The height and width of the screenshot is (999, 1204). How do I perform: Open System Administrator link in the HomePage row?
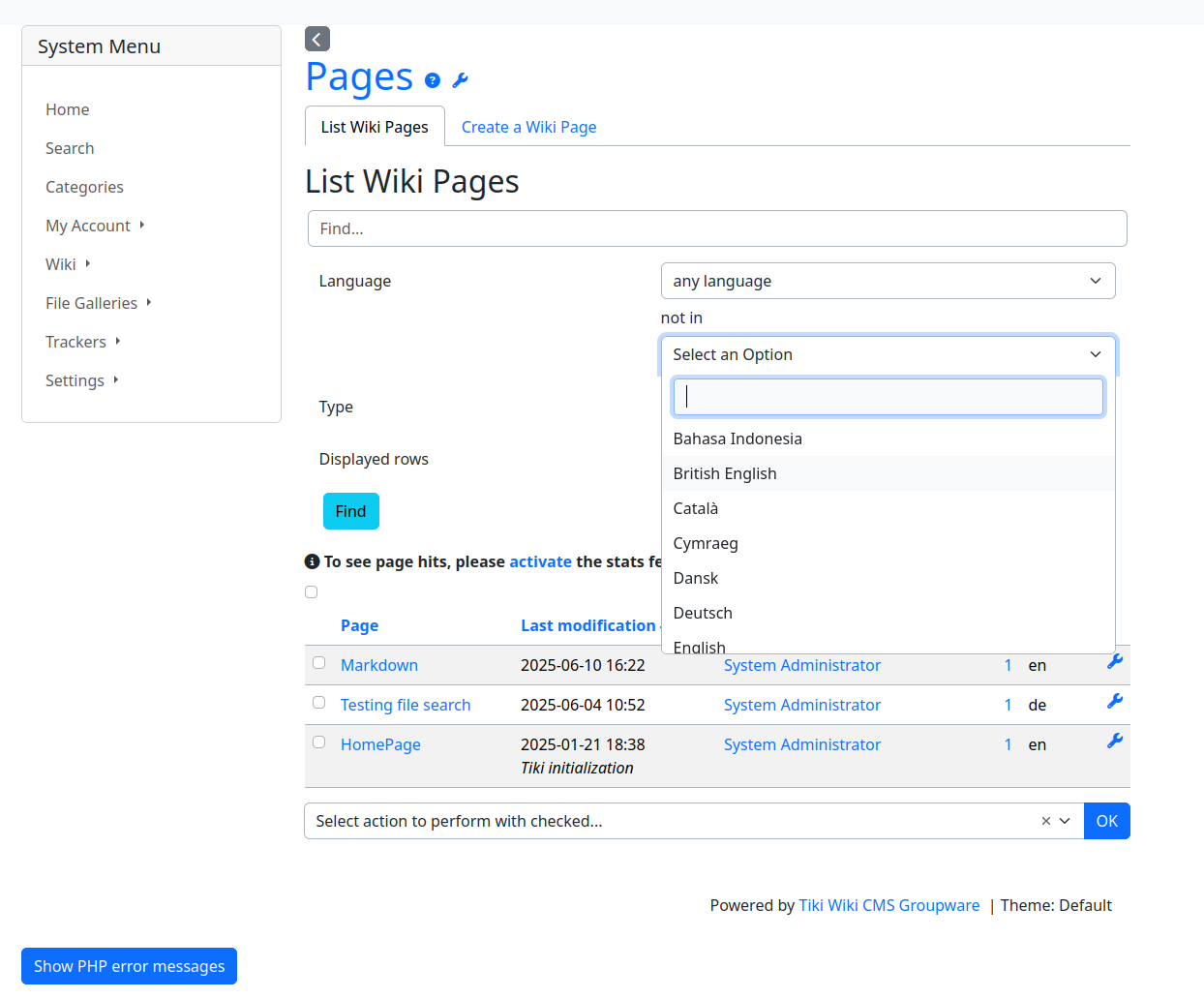click(802, 744)
